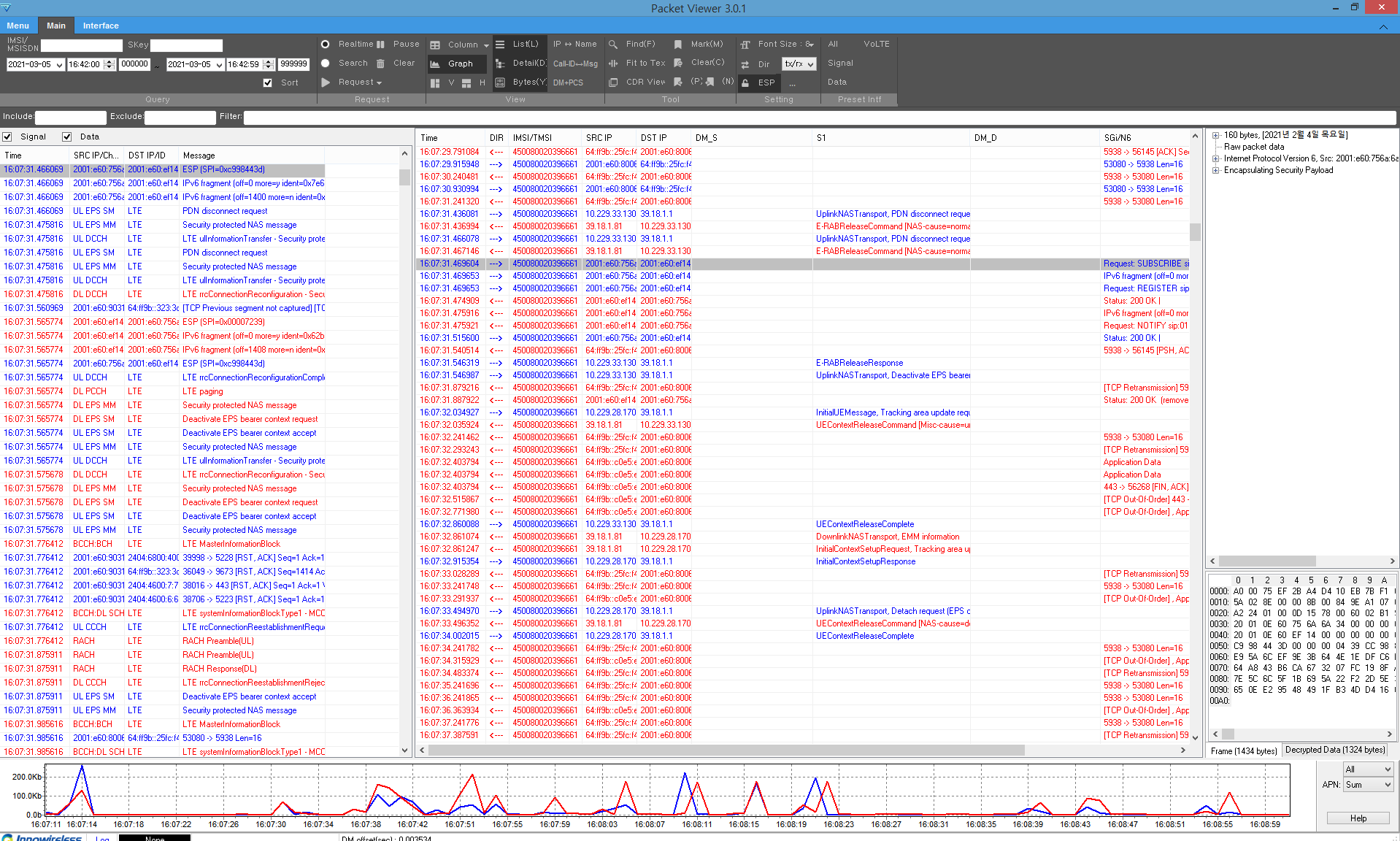Collapse the ribbon with the chevron icon
This screenshot has height=841, width=1400.
click(1383, 27)
